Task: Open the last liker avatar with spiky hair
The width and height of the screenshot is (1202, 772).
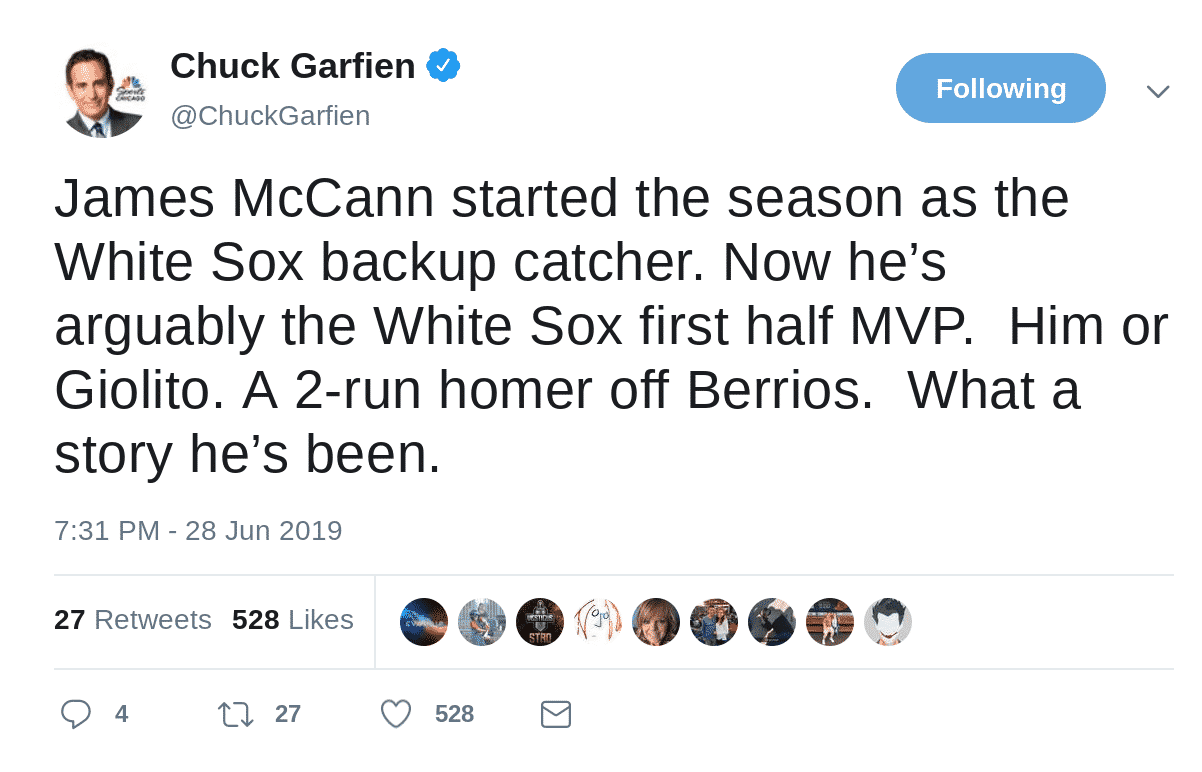Action: tap(888, 622)
